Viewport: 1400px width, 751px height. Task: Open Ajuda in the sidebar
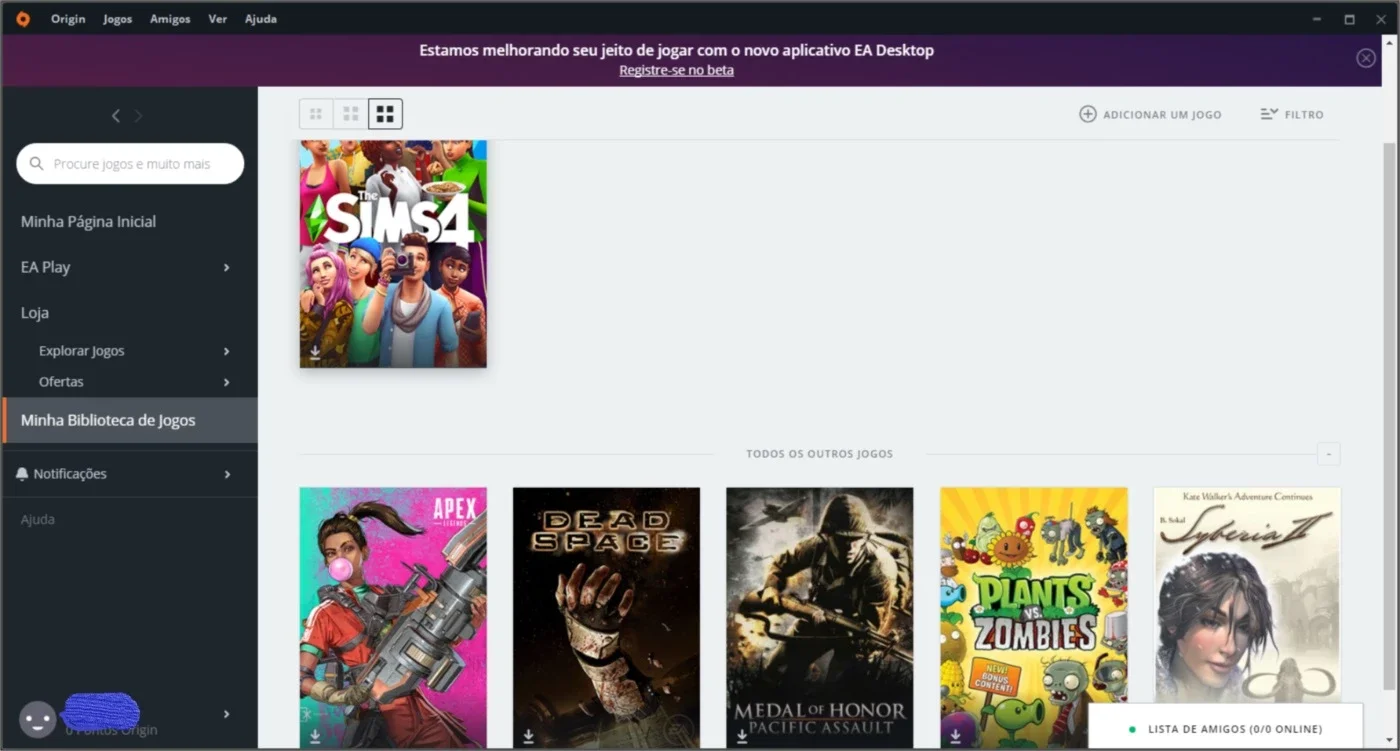pos(38,520)
